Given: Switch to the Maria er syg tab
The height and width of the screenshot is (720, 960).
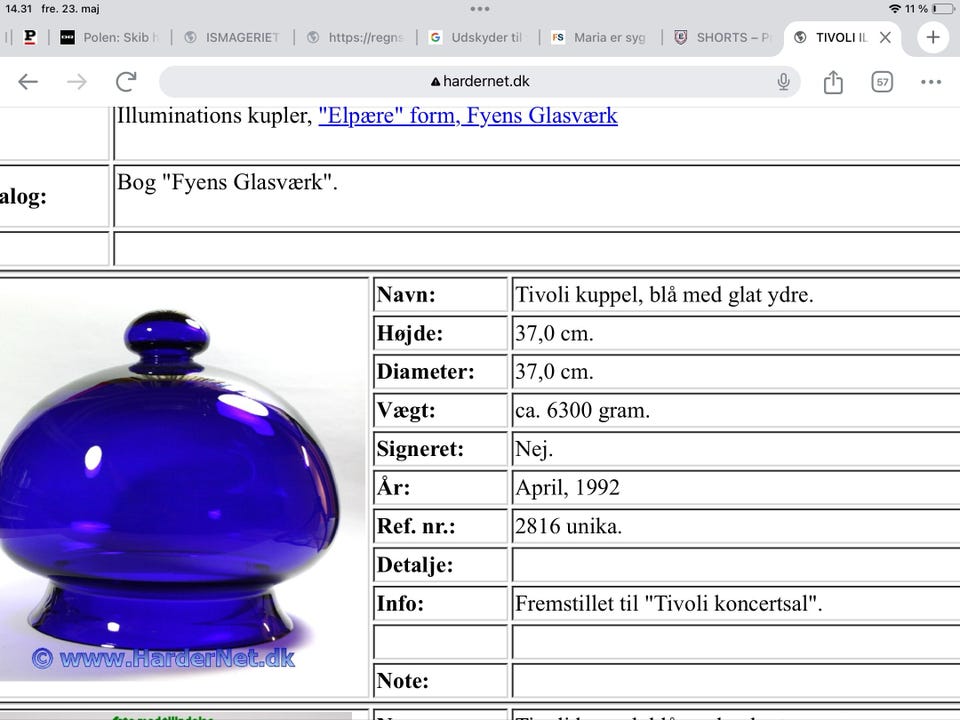Looking at the screenshot, I should tap(601, 37).
